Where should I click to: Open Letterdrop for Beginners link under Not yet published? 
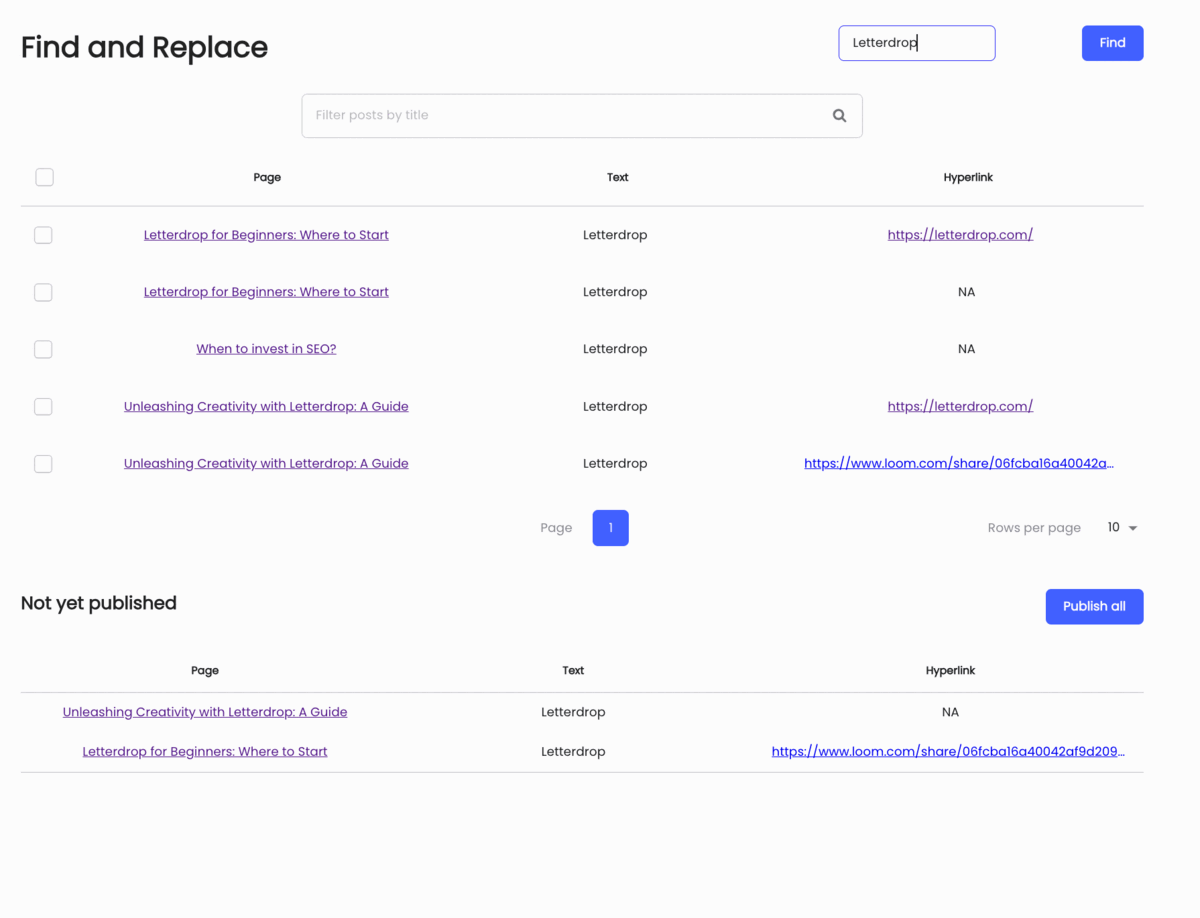tap(205, 751)
